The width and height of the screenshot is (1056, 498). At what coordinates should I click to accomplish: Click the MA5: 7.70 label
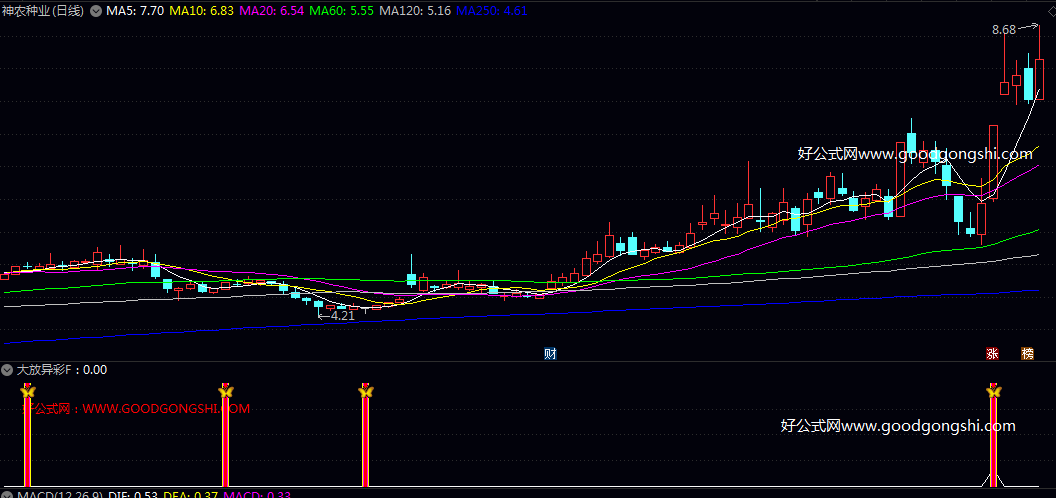pos(135,11)
